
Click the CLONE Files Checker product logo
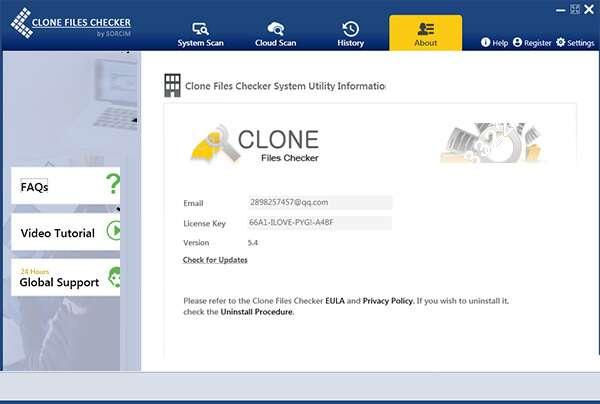click(255, 144)
